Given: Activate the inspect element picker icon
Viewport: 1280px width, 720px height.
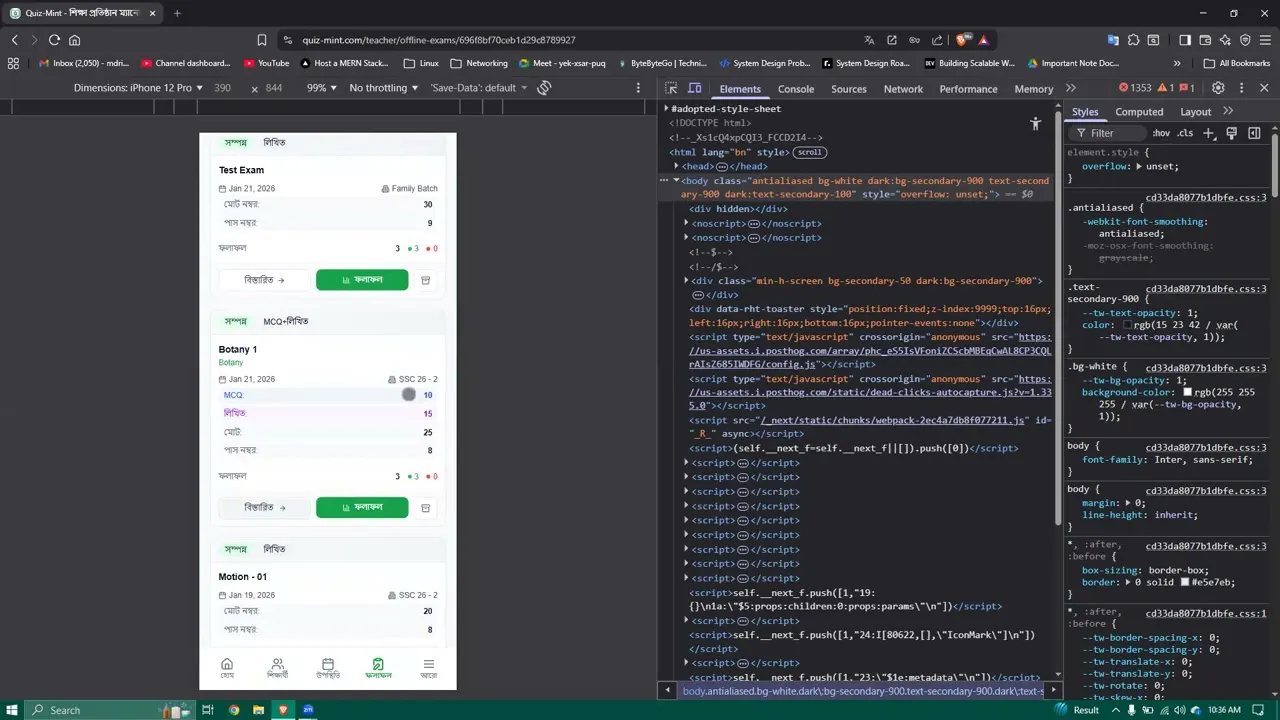Looking at the screenshot, I should click(x=671, y=88).
